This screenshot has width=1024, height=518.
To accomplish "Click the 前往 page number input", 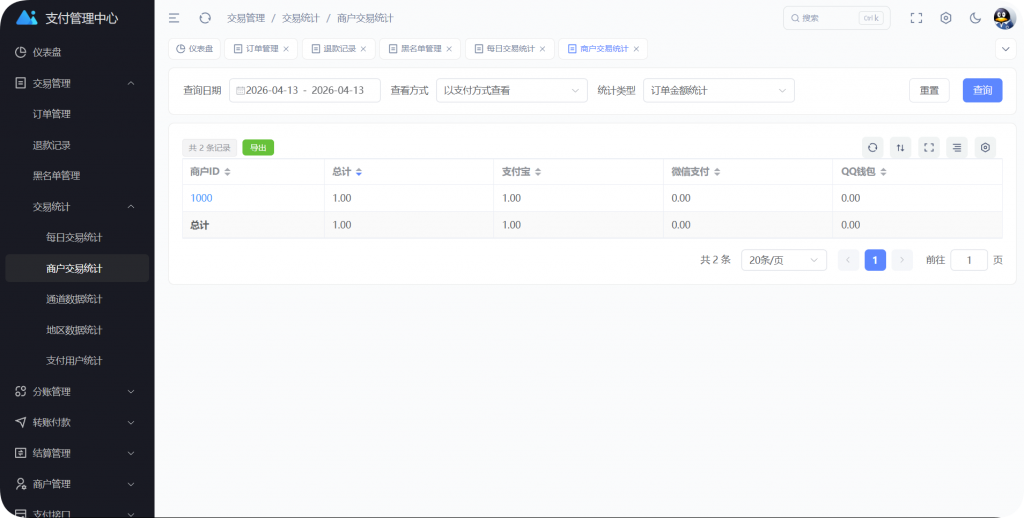I will tap(968, 260).
